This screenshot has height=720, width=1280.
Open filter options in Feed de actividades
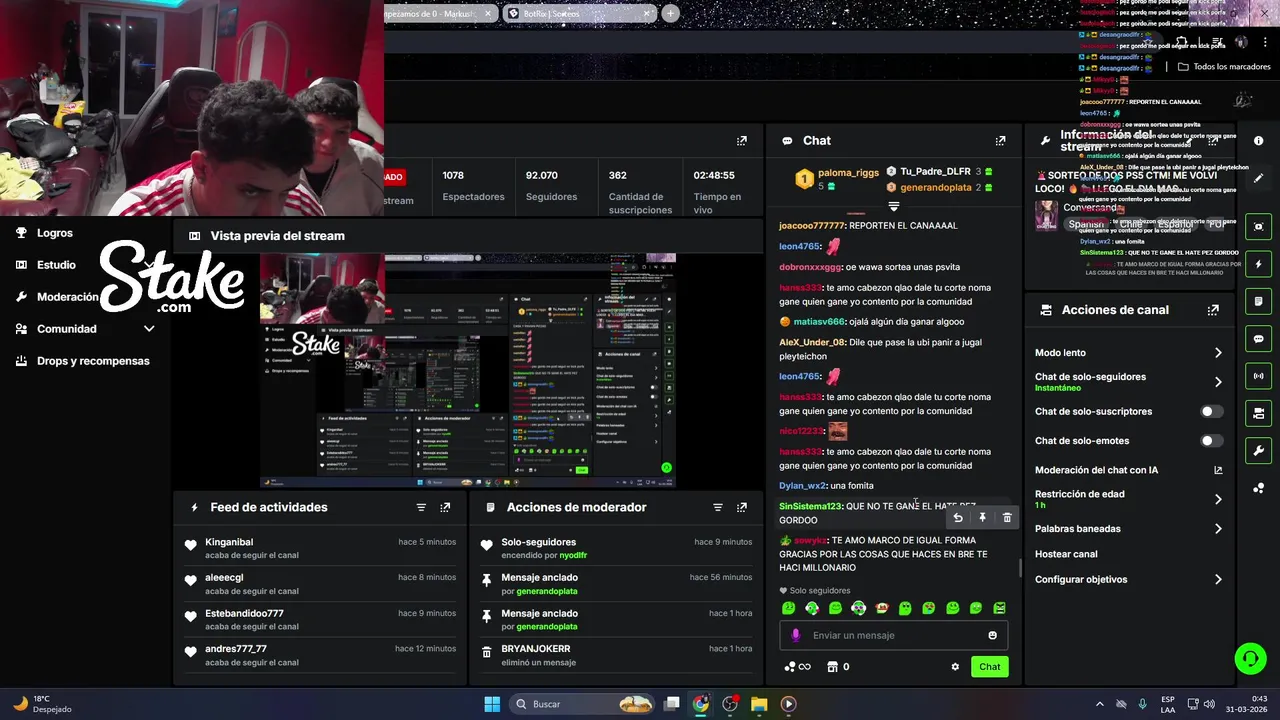(421, 508)
